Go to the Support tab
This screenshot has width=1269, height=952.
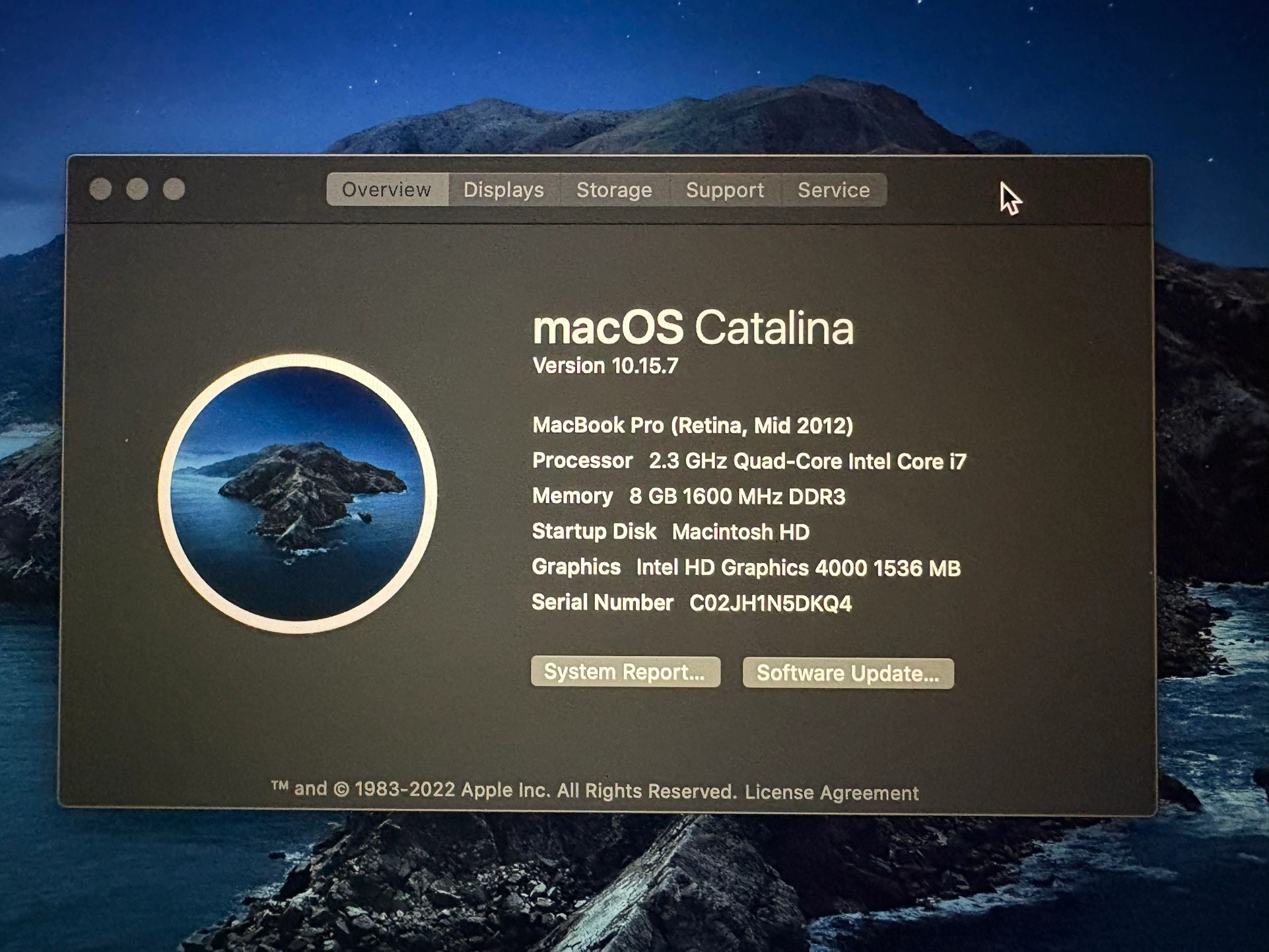724,190
